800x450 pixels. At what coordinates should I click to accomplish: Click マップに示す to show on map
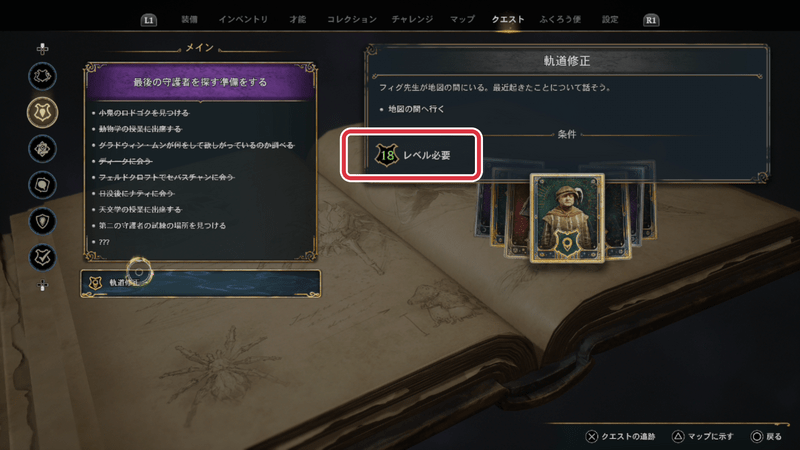[703, 437]
